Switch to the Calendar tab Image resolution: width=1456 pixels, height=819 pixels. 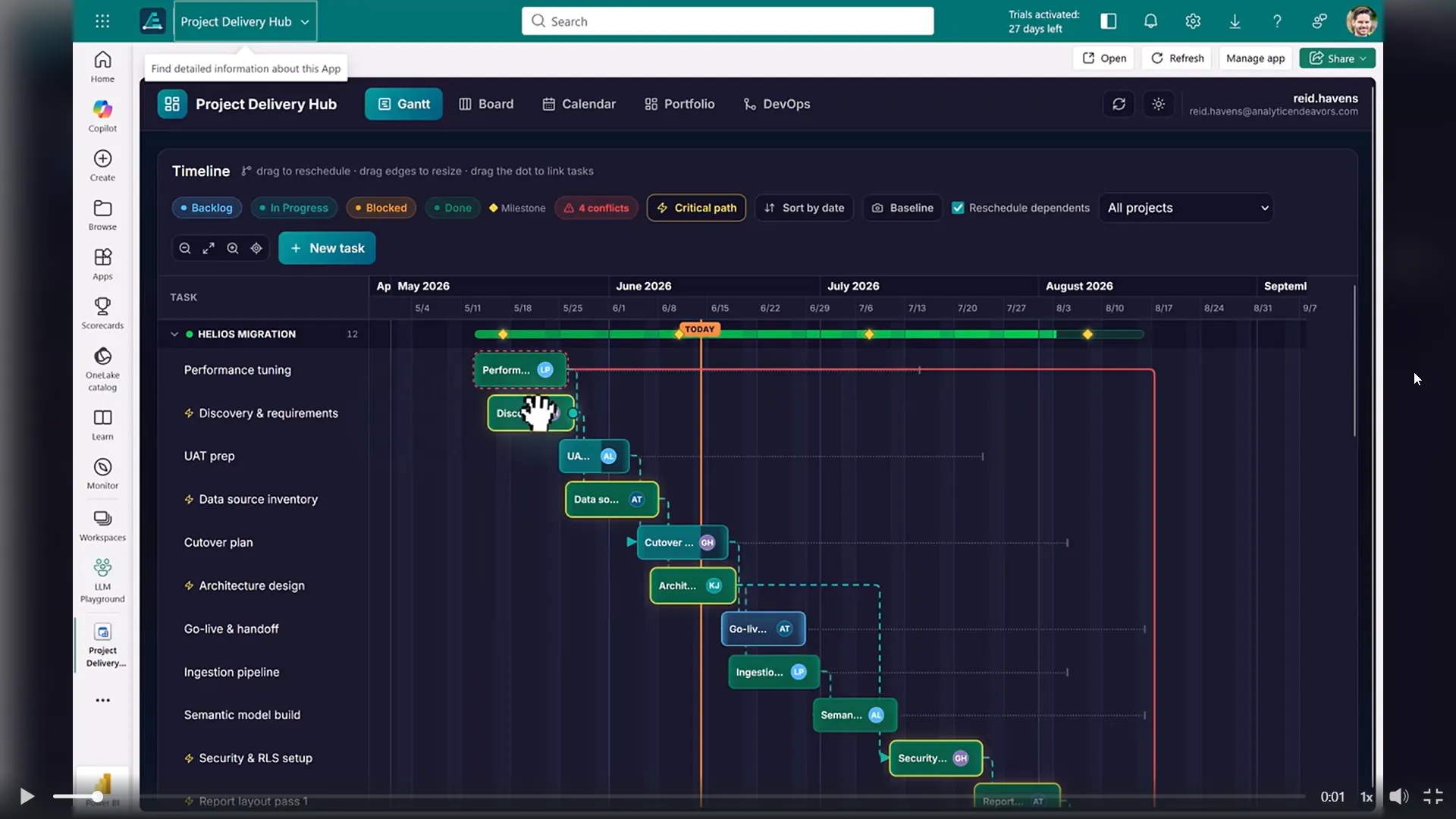coord(579,104)
